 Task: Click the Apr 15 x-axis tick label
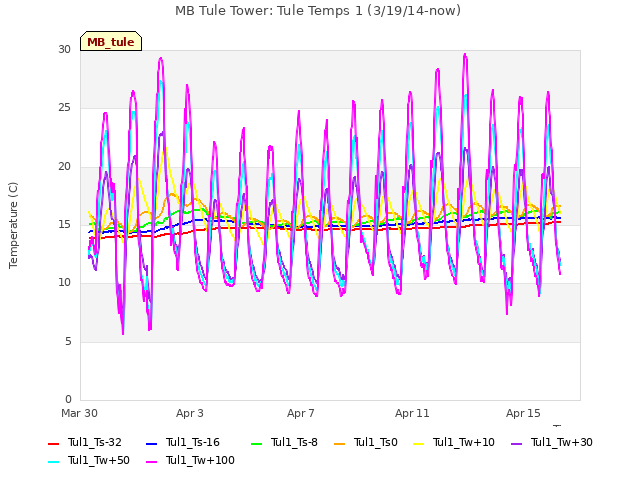[523, 413]
